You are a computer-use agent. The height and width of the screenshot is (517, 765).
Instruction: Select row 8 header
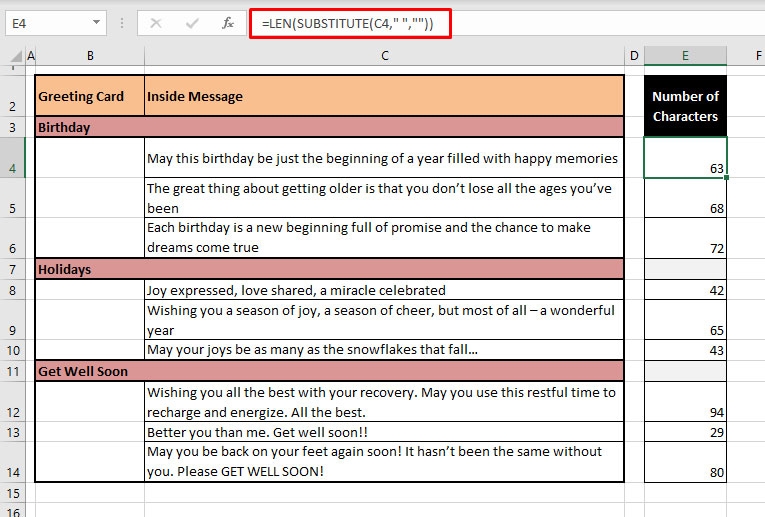pyautogui.click(x=12, y=290)
